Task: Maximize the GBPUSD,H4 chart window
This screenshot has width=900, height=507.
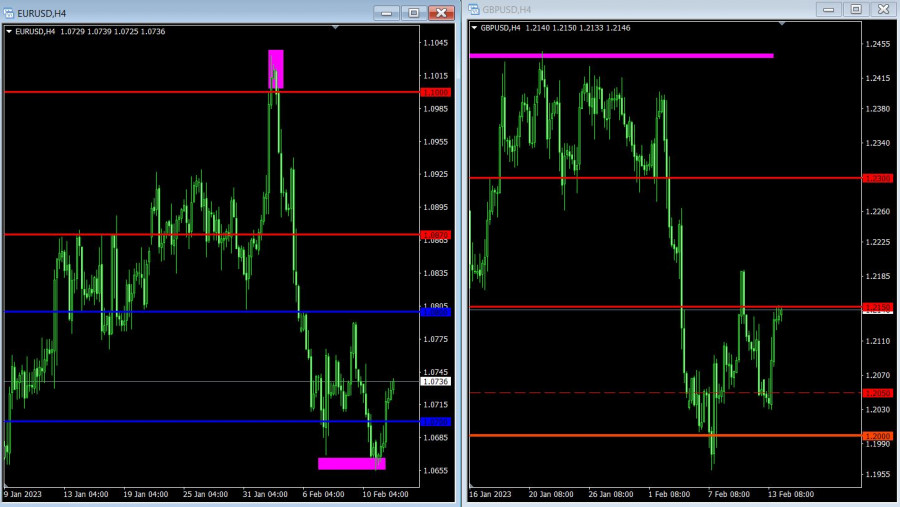Action: point(855,9)
